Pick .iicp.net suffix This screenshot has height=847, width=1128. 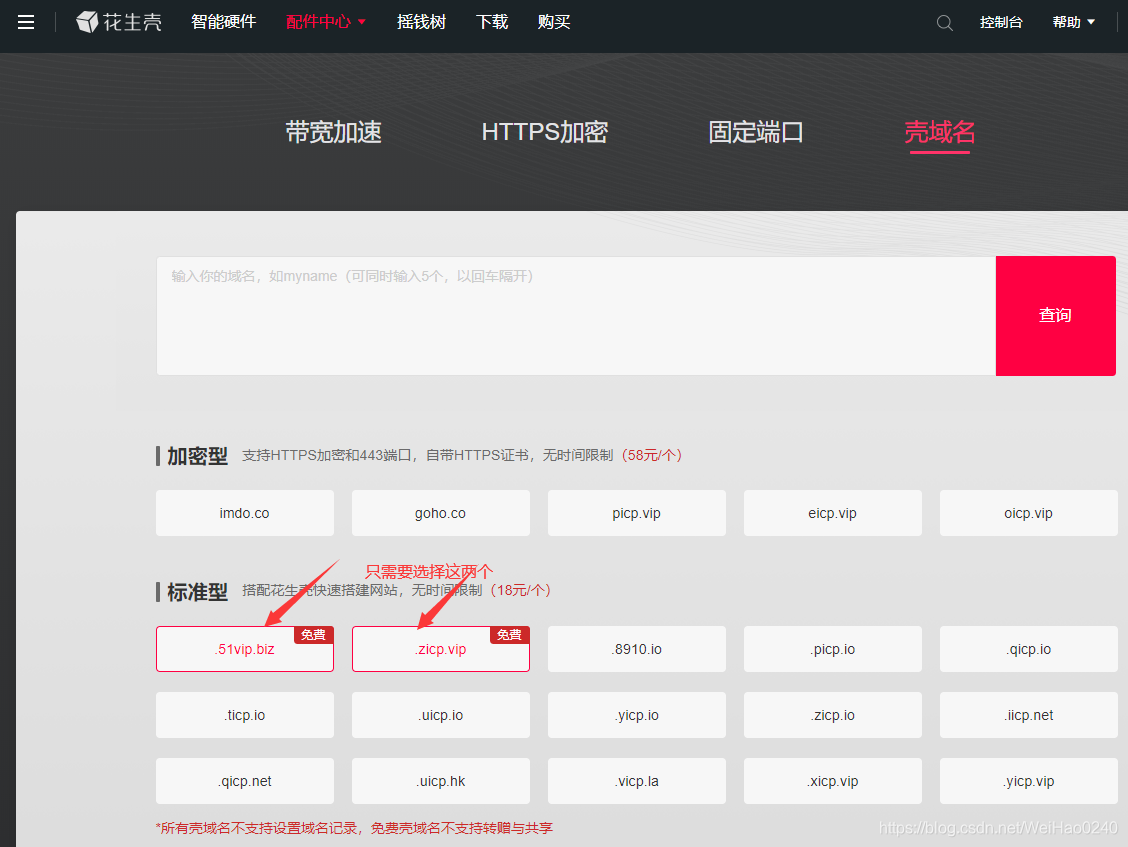tap(1029, 715)
